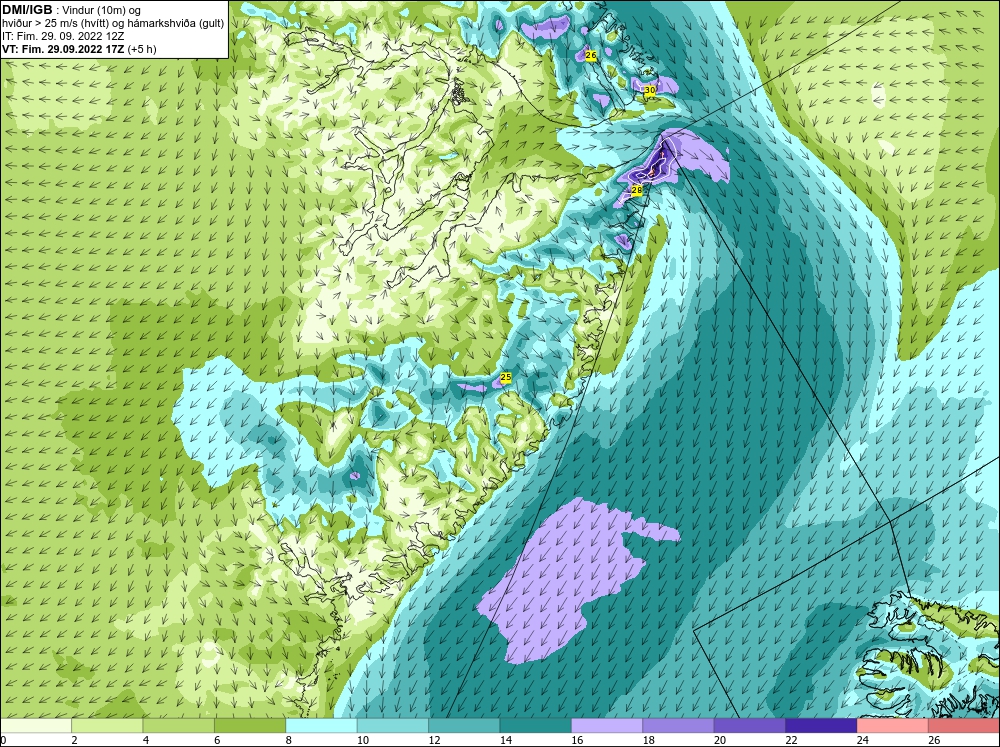
Task: Pick the 8–10 m/s light cyan swatch
Action: (x=321, y=726)
